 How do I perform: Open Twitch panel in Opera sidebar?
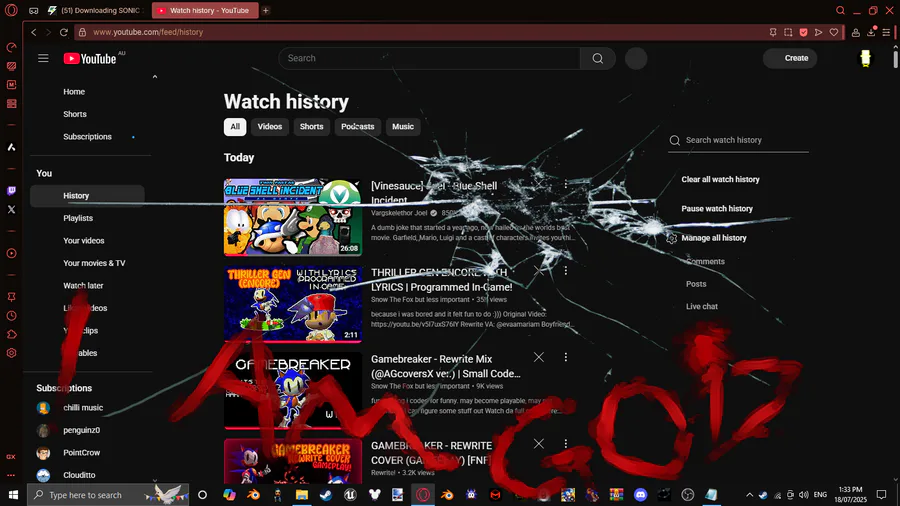pos(11,190)
